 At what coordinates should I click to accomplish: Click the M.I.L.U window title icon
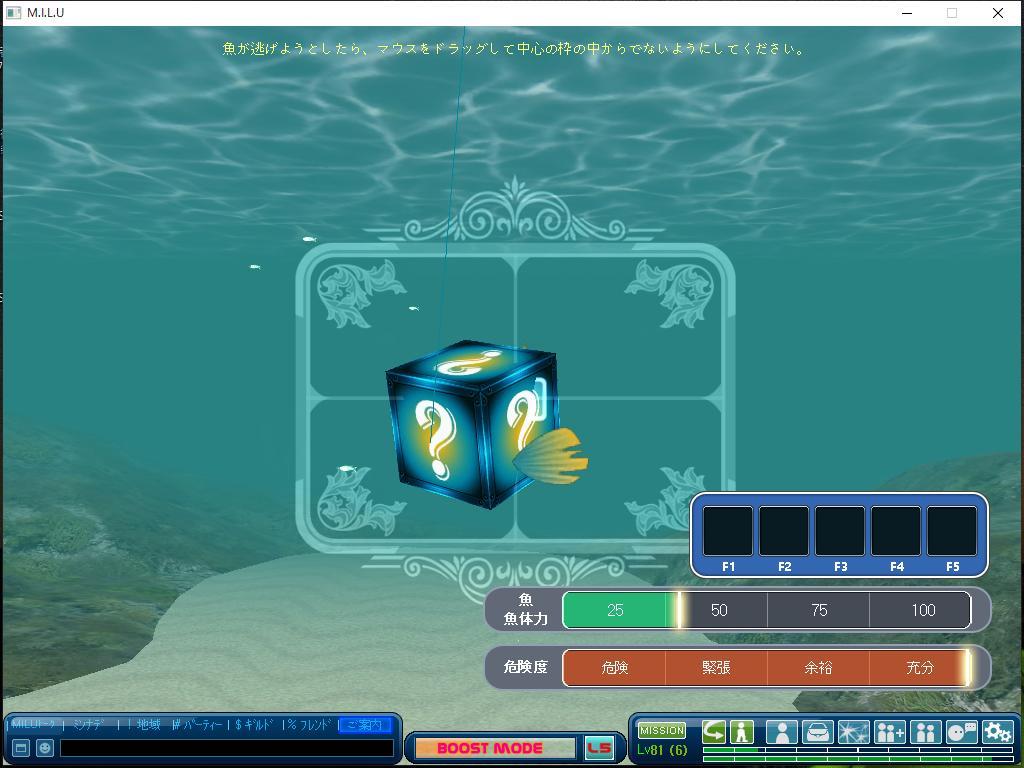13,12
